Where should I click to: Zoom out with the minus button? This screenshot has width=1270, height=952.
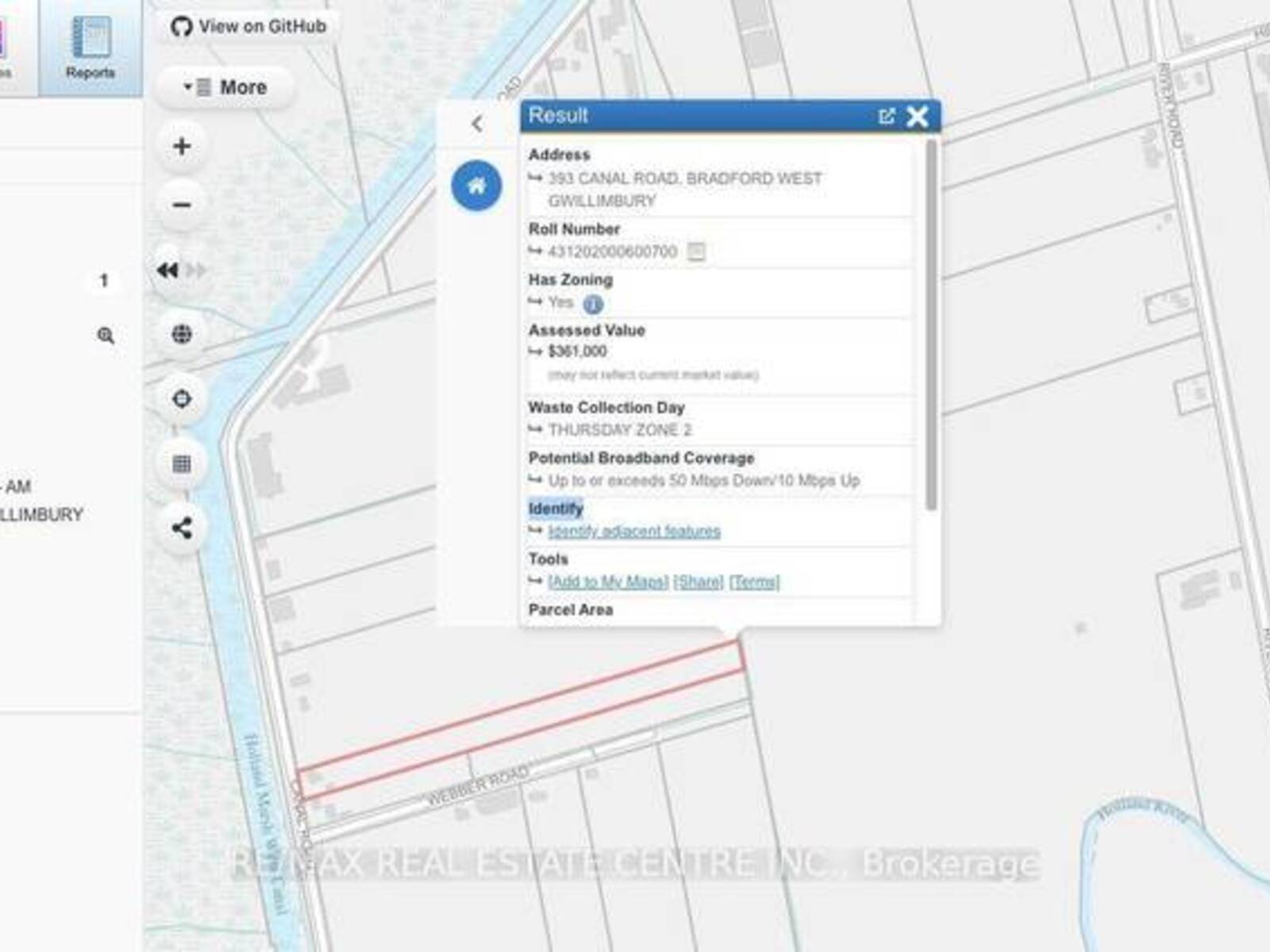tap(182, 205)
